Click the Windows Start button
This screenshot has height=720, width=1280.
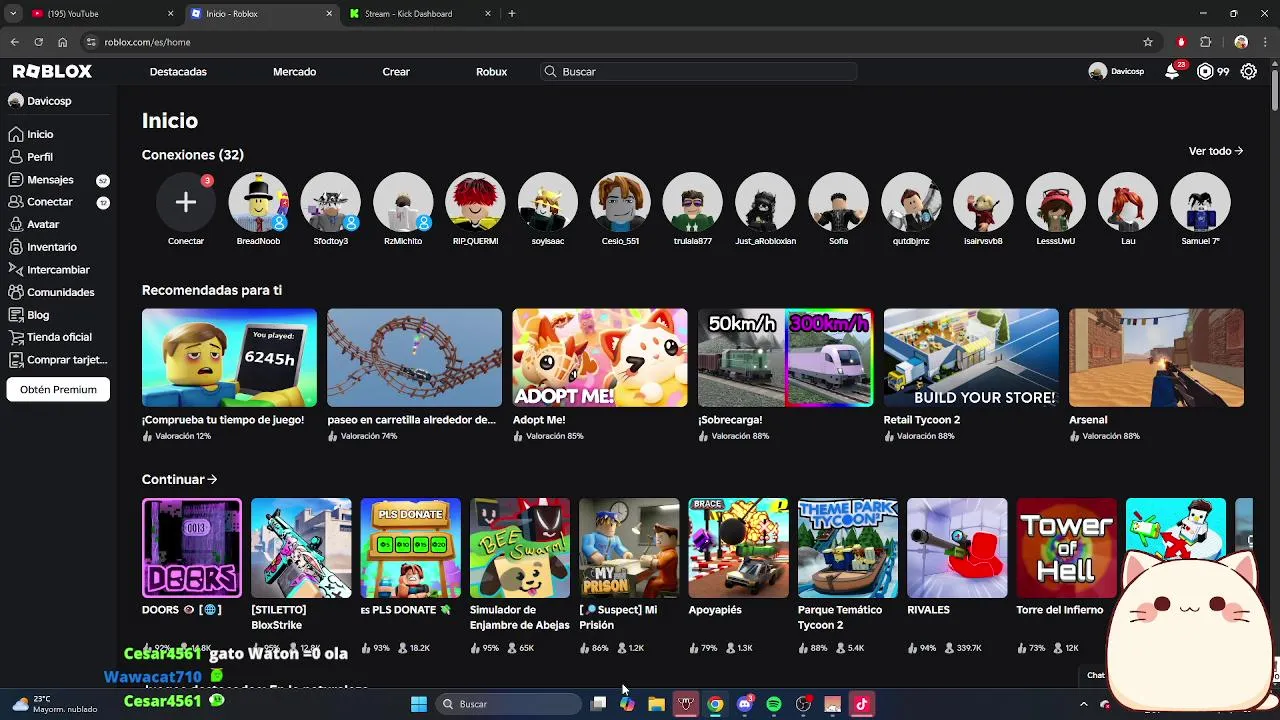(419, 704)
